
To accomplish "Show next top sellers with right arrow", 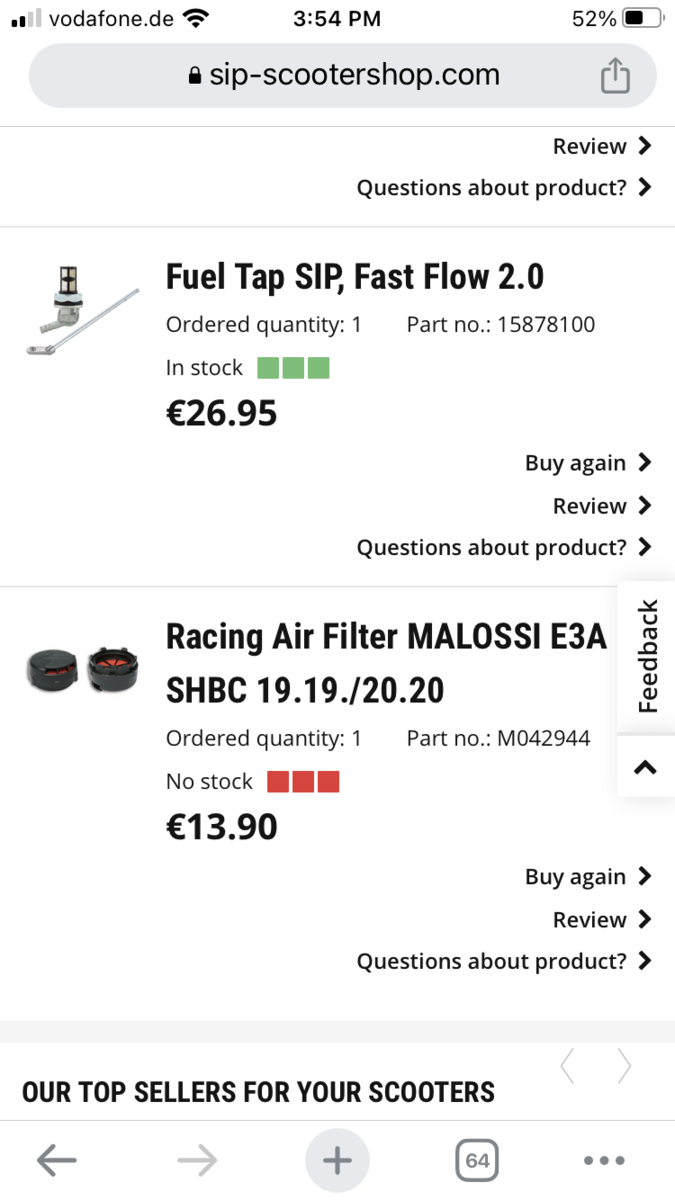I will [624, 1067].
